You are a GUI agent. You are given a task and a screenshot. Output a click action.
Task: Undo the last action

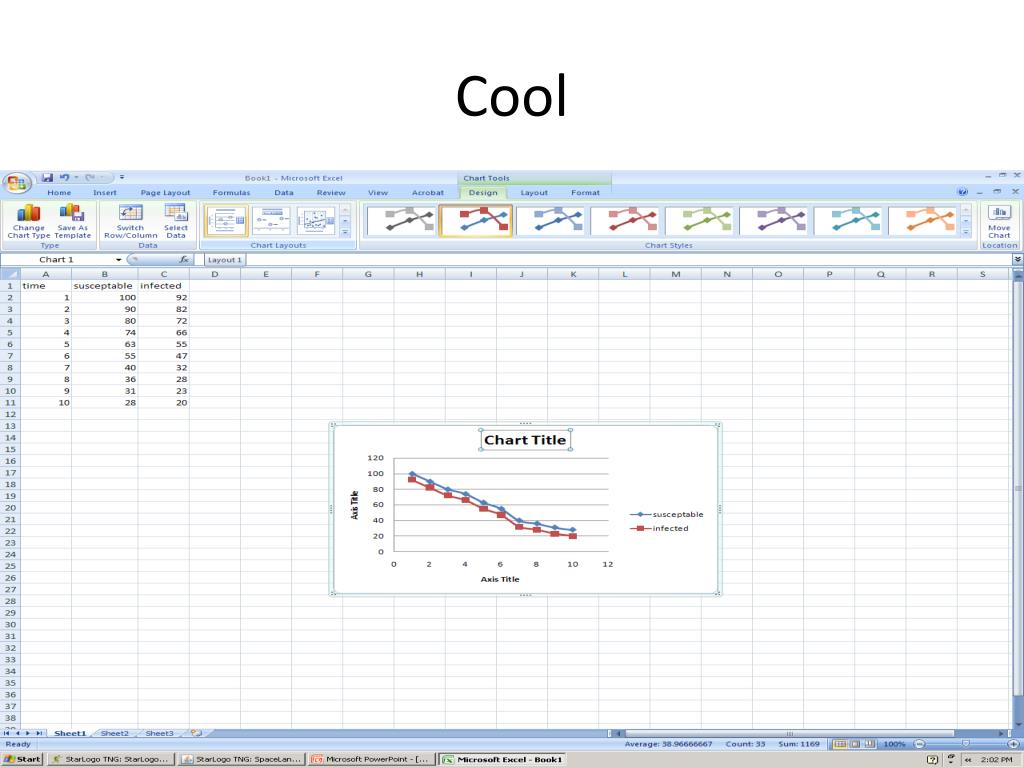point(64,177)
